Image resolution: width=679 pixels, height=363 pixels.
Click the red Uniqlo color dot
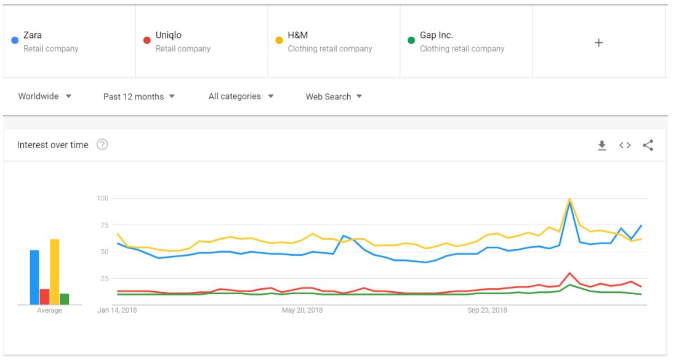tap(147, 40)
